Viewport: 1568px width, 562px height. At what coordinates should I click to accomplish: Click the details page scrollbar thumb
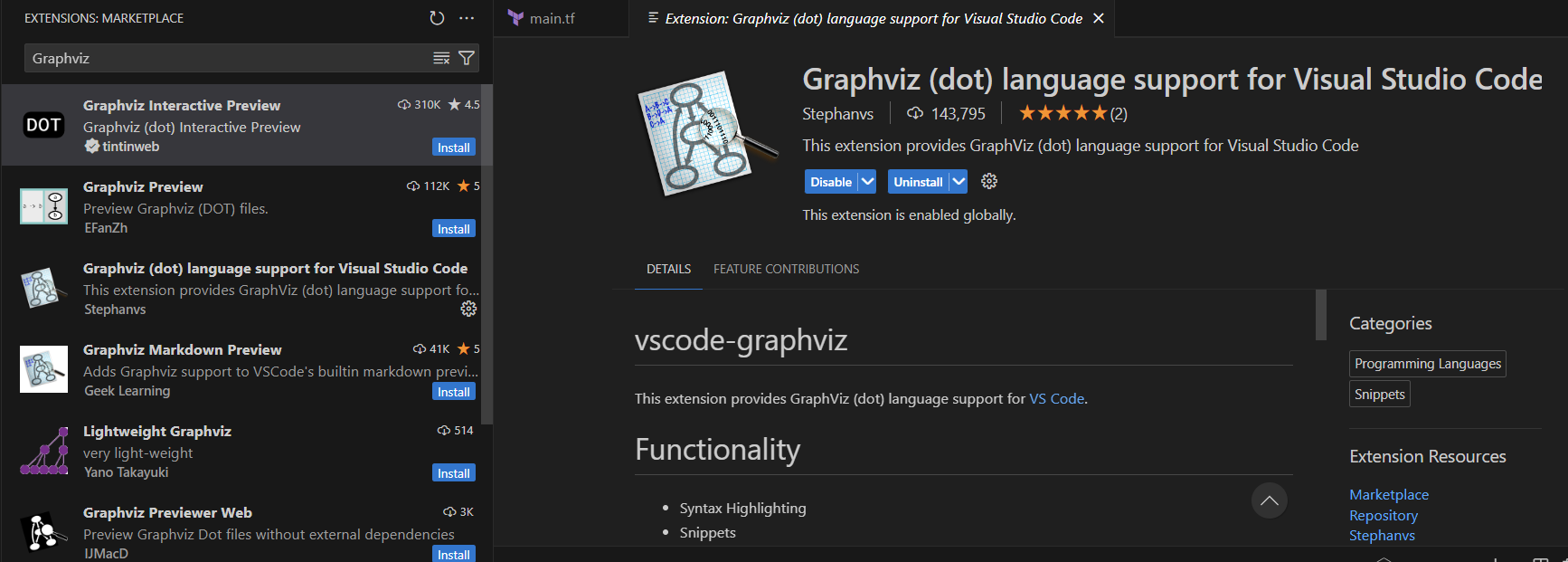pos(1321,315)
